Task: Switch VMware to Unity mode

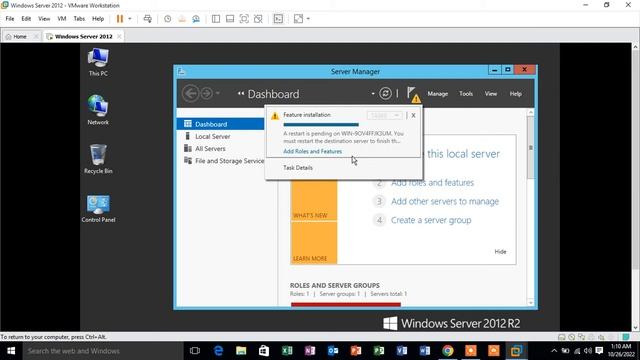Action: point(258,19)
